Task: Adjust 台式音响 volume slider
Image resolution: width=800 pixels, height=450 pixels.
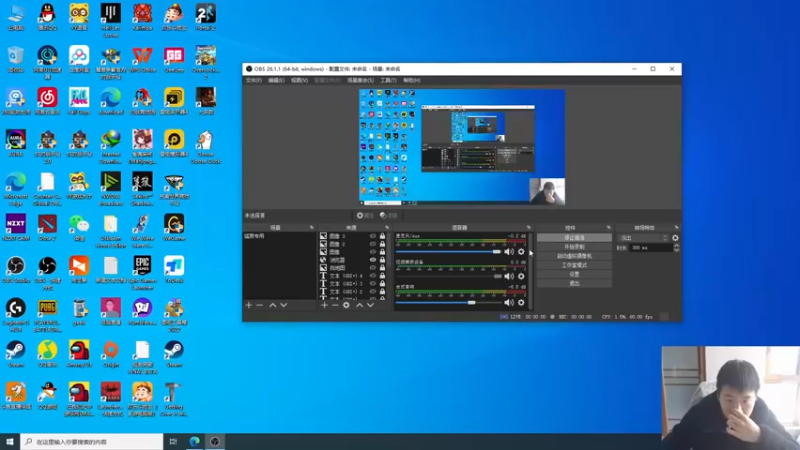Action: tap(448, 303)
